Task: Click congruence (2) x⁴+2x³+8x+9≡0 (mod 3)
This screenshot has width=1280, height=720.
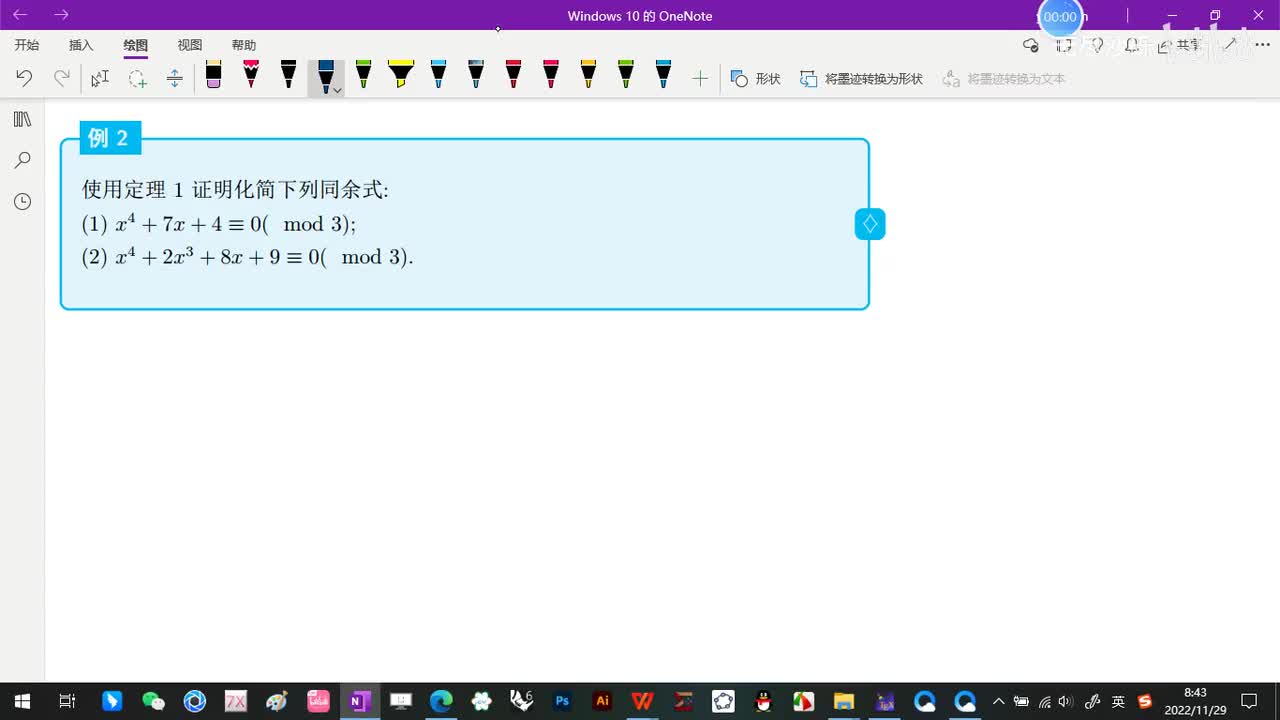Action: point(247,256)
